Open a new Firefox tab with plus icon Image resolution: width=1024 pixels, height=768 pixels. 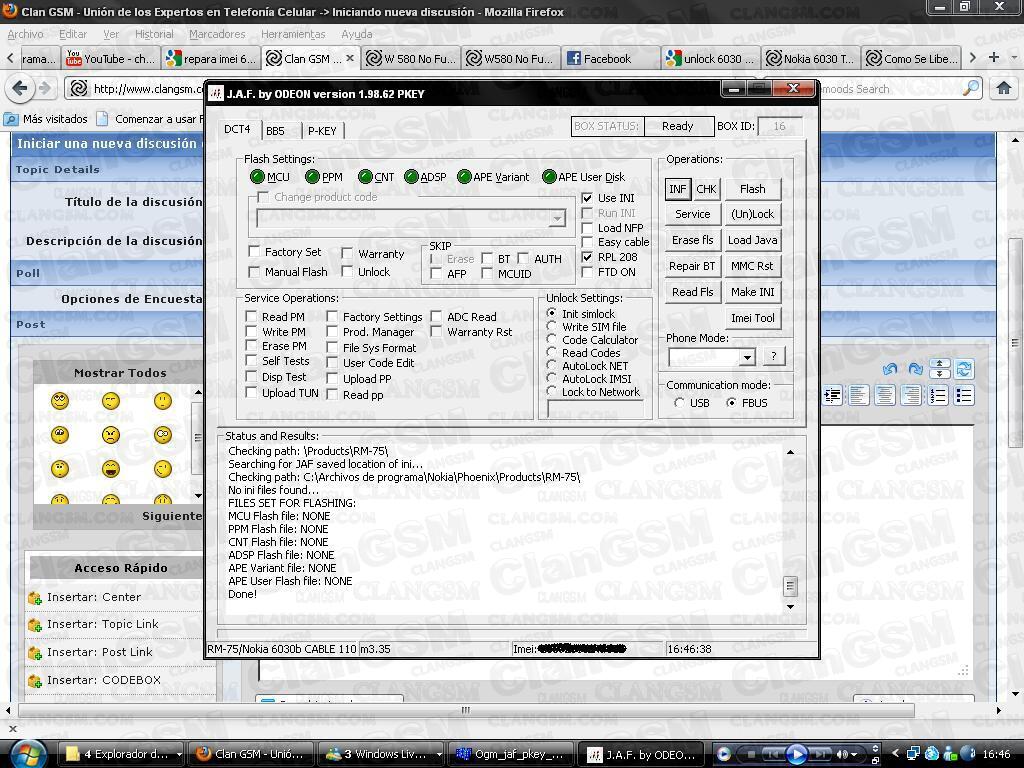993,57
